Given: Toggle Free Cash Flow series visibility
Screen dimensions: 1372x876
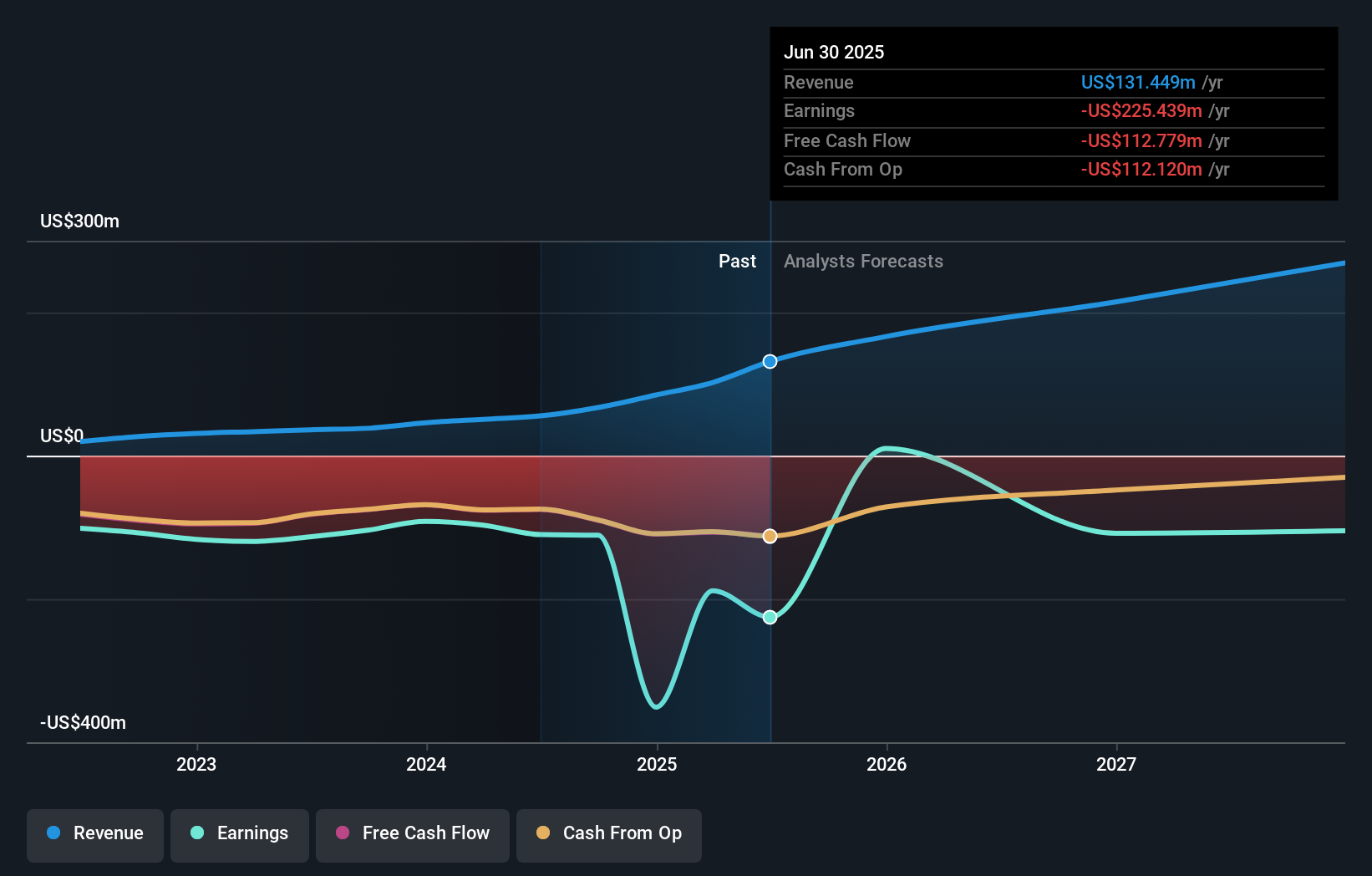Looking at the screenshot, I should tap(412, 833).
